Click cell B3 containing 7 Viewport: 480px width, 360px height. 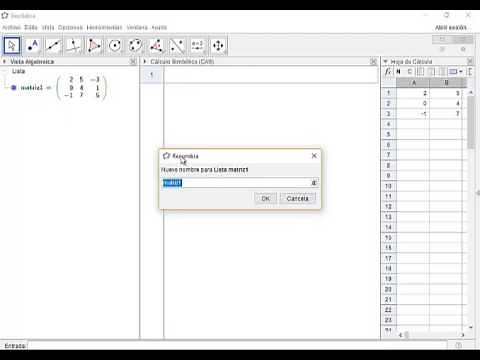[x=446, y=114]
